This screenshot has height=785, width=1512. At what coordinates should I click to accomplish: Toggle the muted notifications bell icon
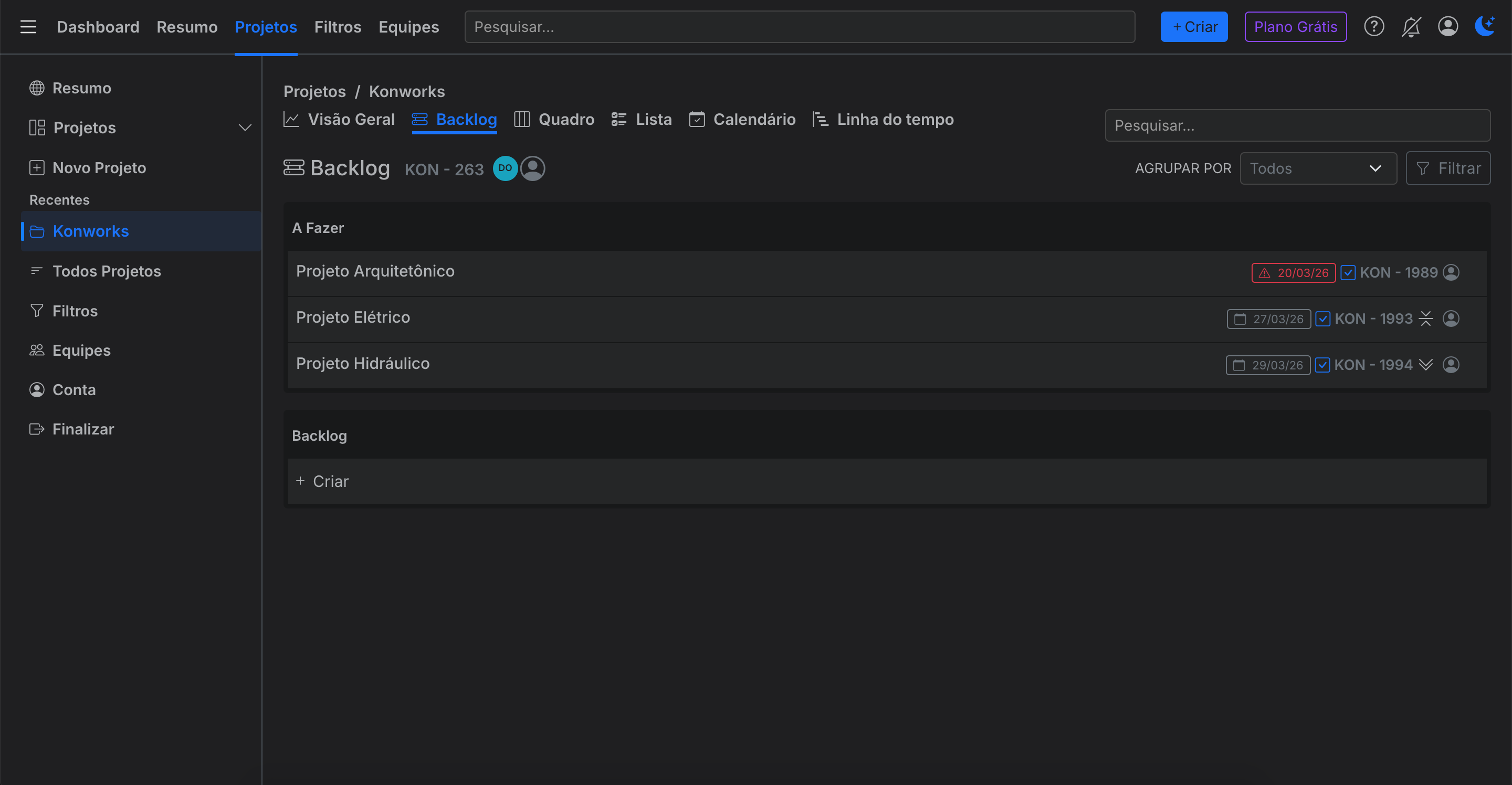click(1411, 26)
